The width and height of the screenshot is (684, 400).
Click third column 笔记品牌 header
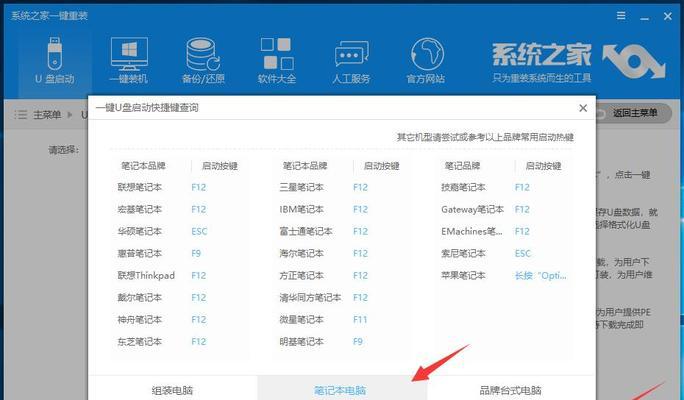click(462, 166)
